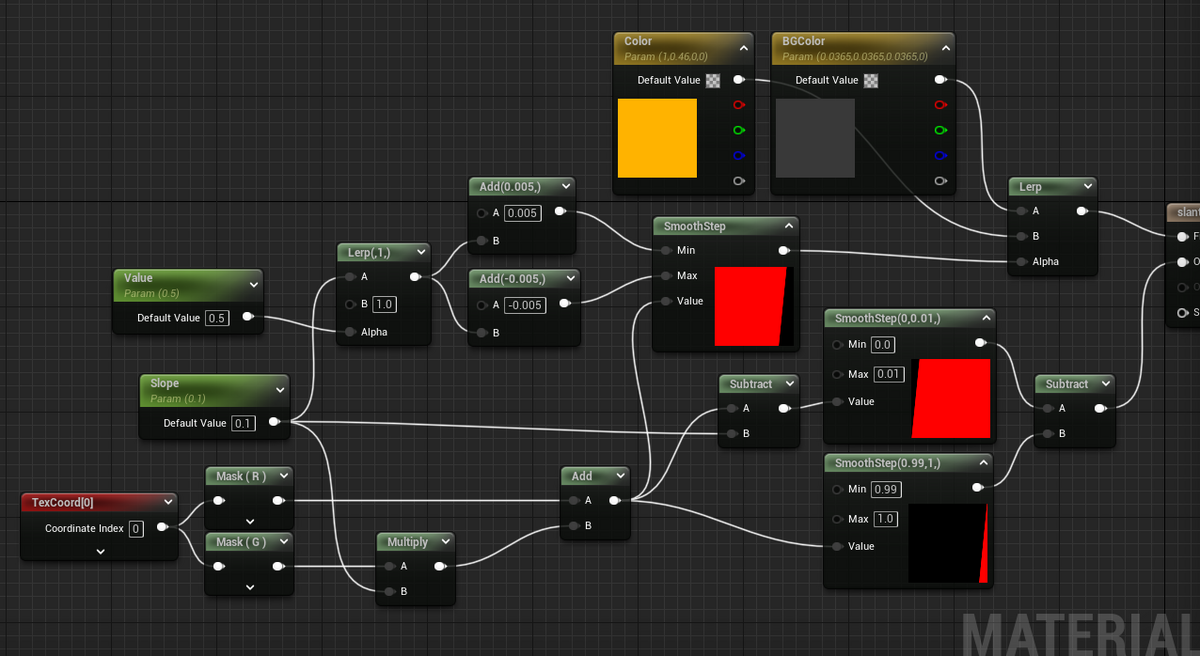Click left Subtract node output pin
This screenshot has width=1200, height=656.
784,408
